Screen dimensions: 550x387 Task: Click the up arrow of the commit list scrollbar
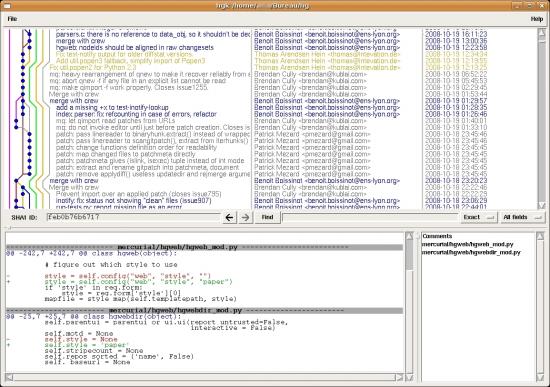click(x=542, y=33)
